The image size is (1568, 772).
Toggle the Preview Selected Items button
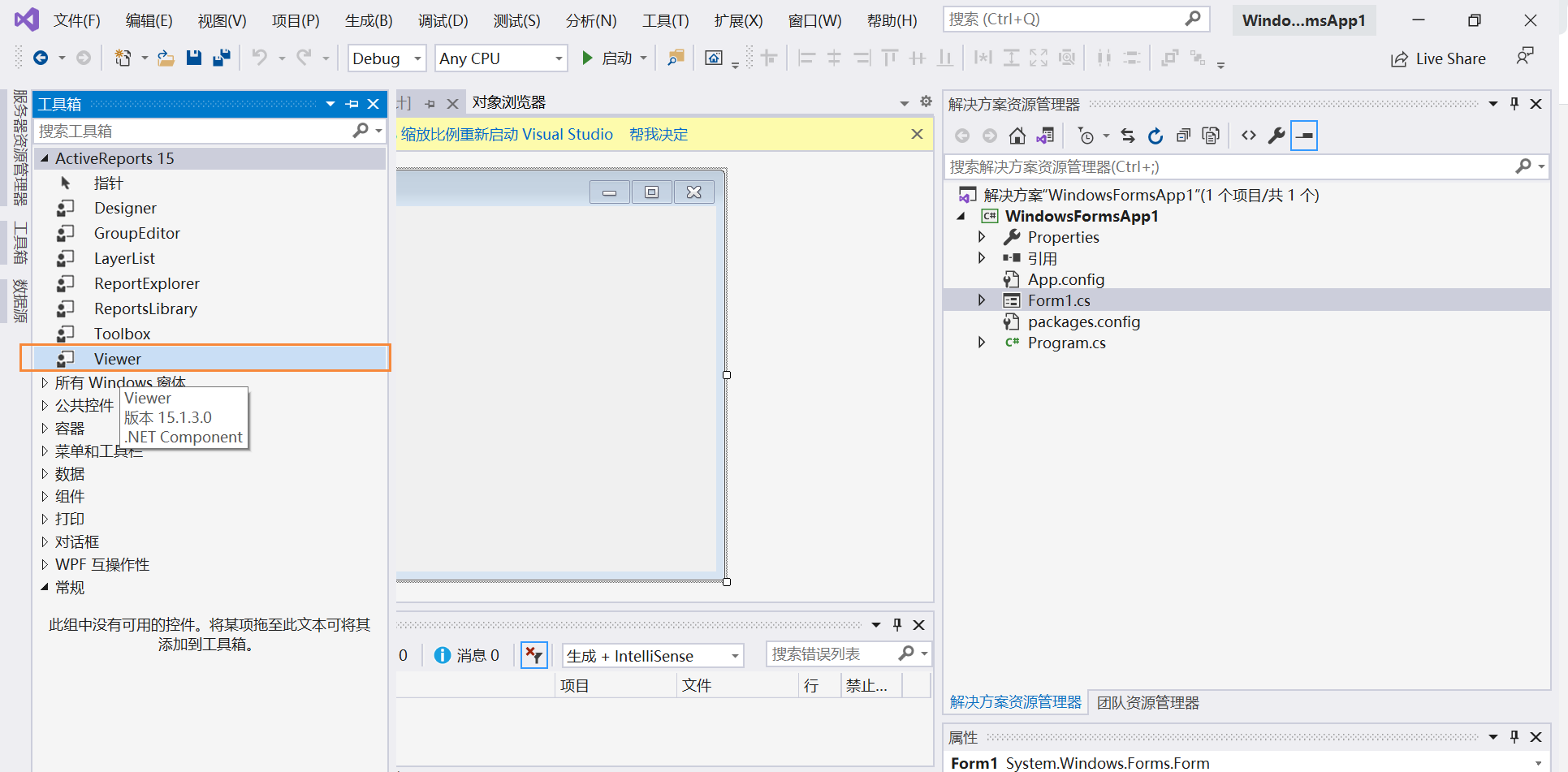coord(1304,136)
